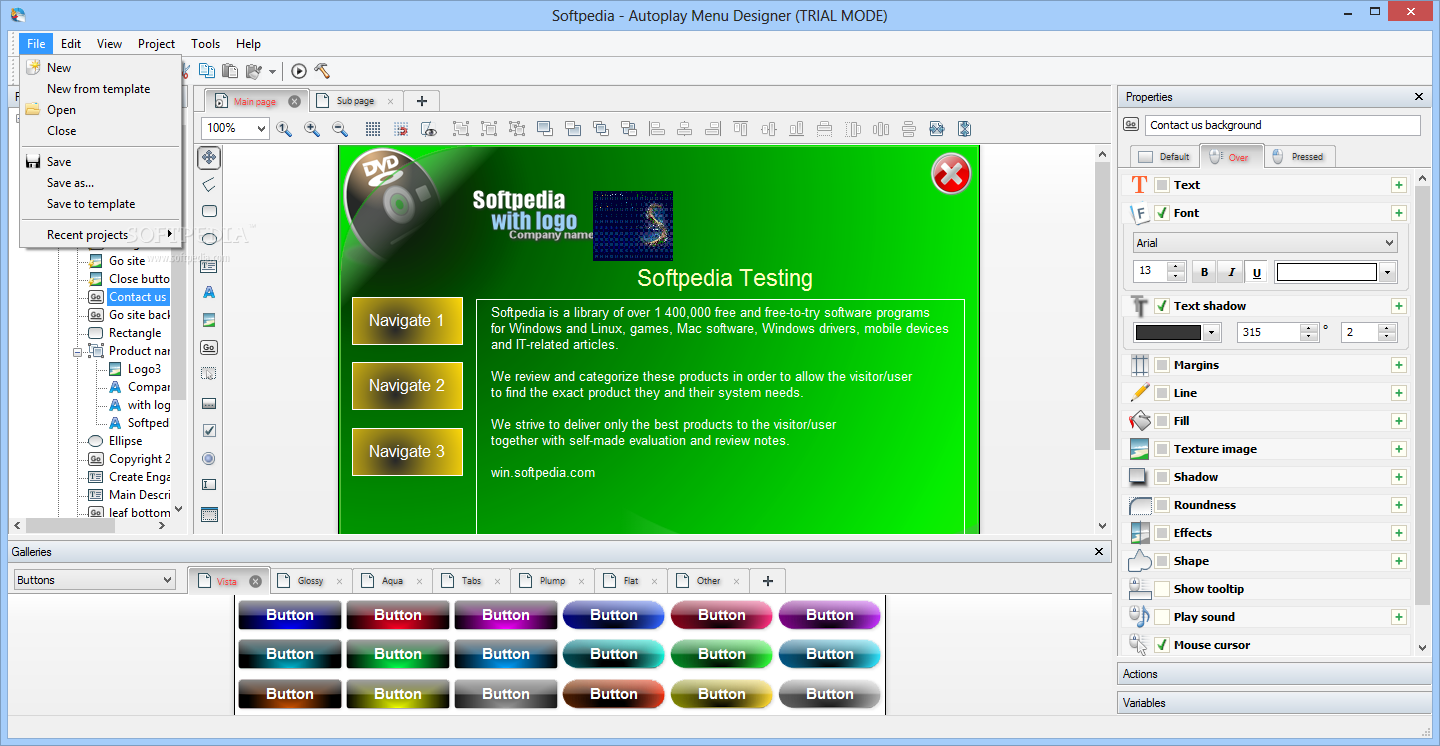Viewport: 1440px width, 746px height.
Task: Expand the Text property plus button
Action: [x=1399, y=185]
